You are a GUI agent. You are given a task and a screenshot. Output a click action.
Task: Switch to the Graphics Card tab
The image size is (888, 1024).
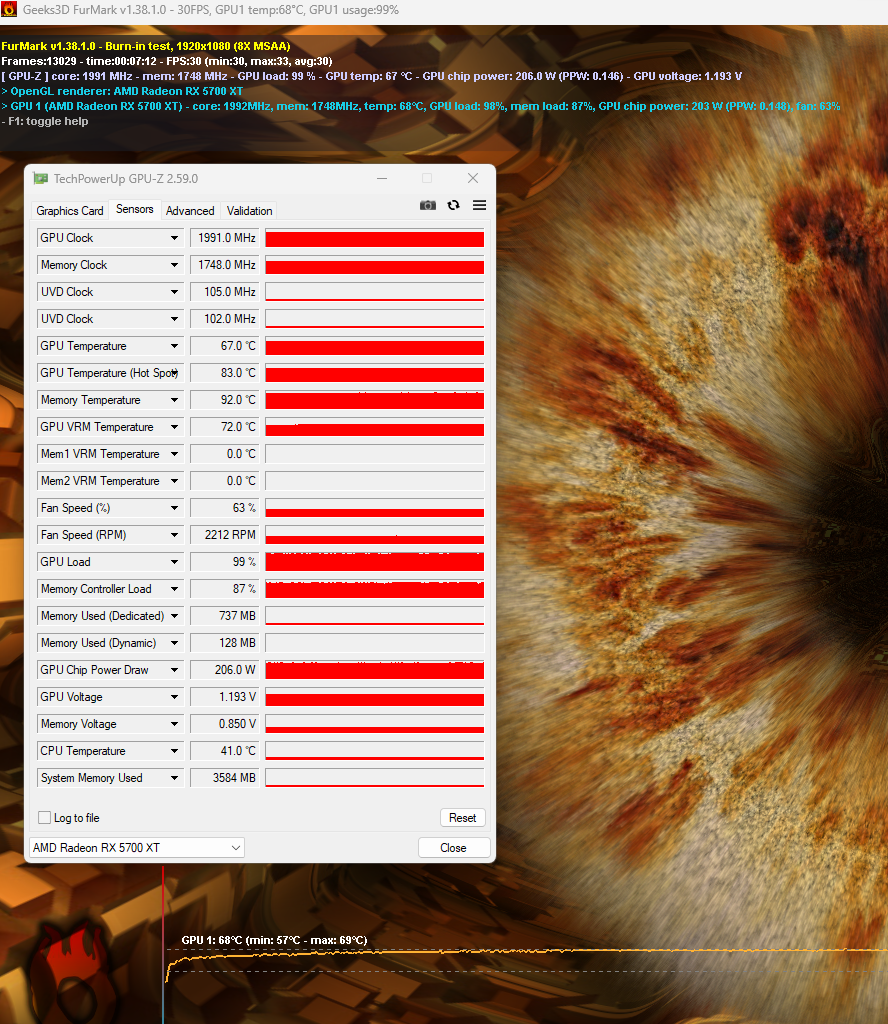[70, 211]
